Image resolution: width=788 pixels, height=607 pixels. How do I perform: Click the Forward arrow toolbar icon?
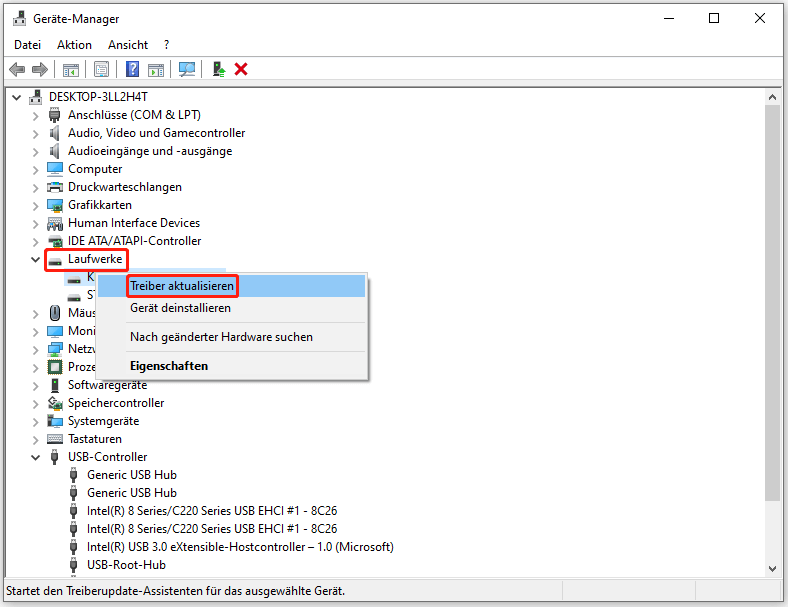(x=40, y=69)
